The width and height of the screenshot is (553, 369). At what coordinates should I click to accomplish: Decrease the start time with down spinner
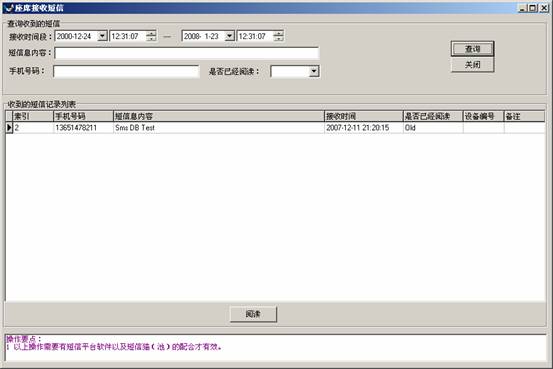coord(151,38)
